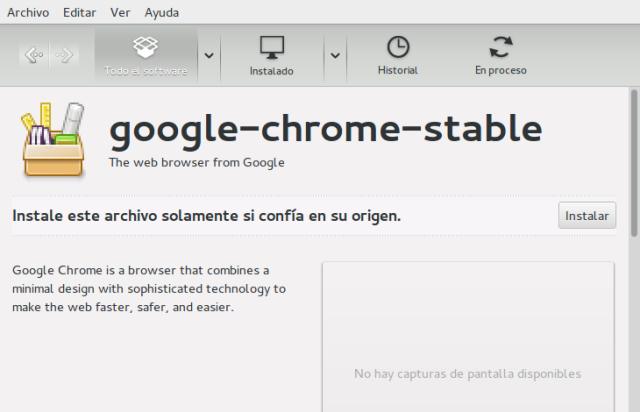Show the Instalado software view

coord(271,55)
